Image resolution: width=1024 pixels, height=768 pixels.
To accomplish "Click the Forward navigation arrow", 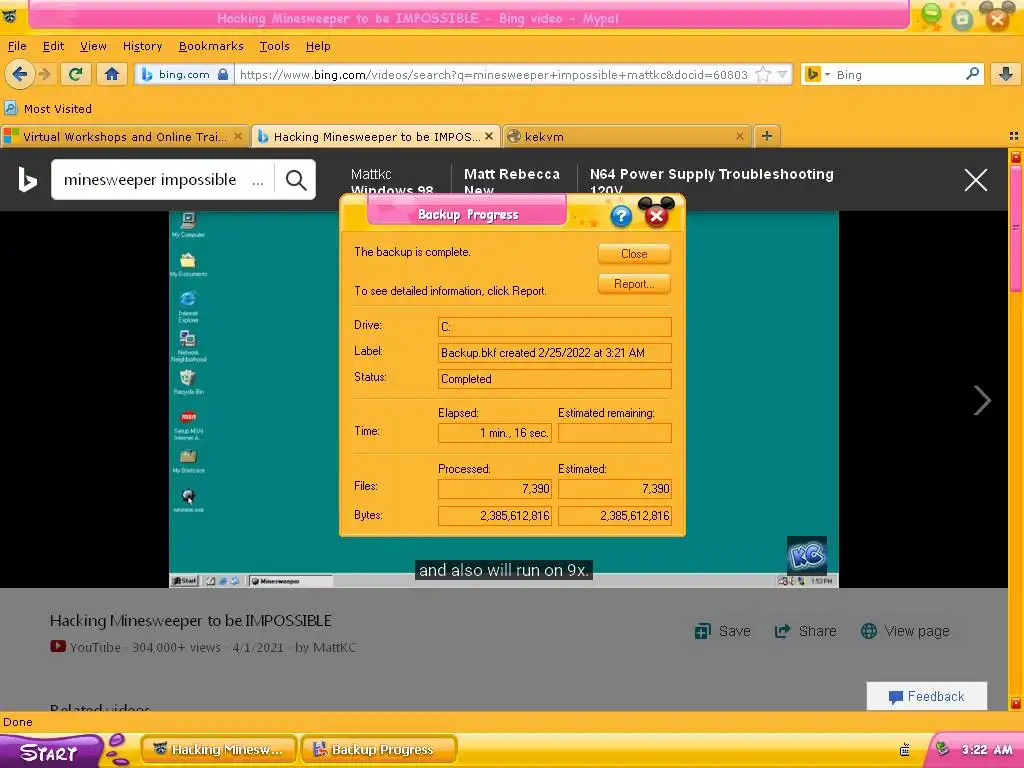I will 45,74.
